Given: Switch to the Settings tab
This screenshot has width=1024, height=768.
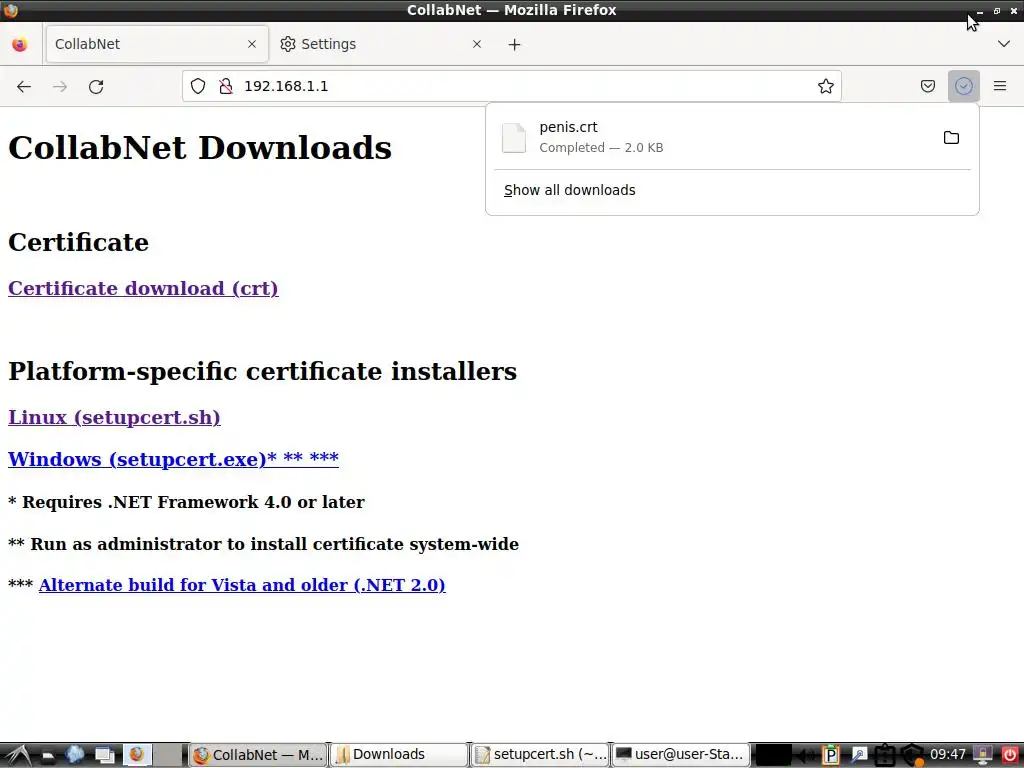Looking at the screenshot, I should pyautogui.click(x=382, y=44).
